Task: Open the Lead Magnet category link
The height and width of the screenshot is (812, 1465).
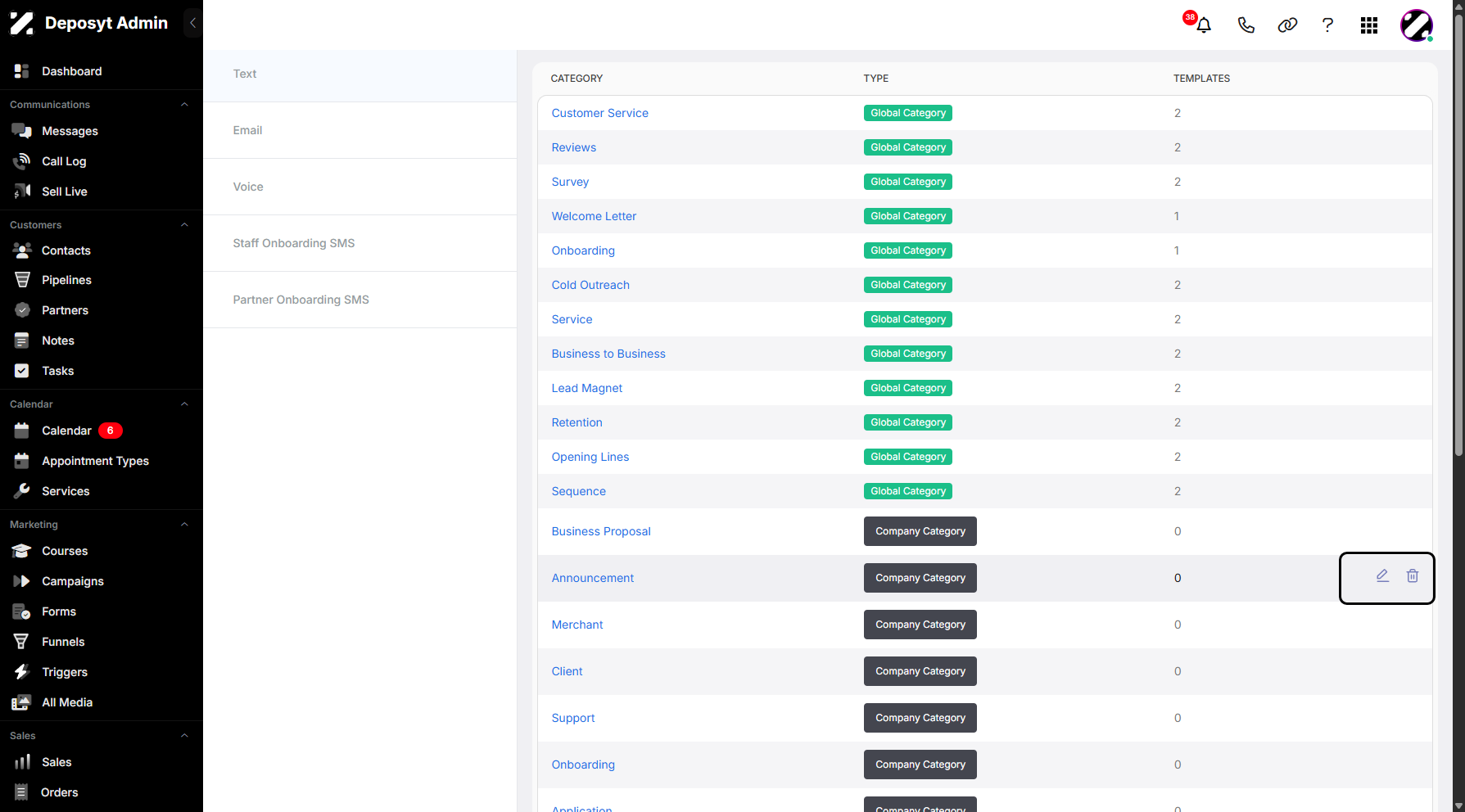Action: click(x=587, y=388)
